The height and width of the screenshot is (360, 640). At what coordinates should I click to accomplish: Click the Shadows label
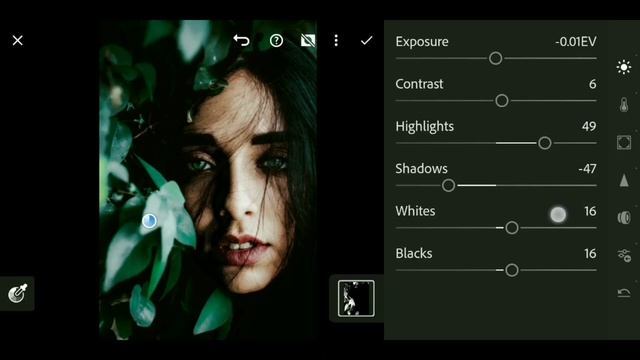coord(421,169)
